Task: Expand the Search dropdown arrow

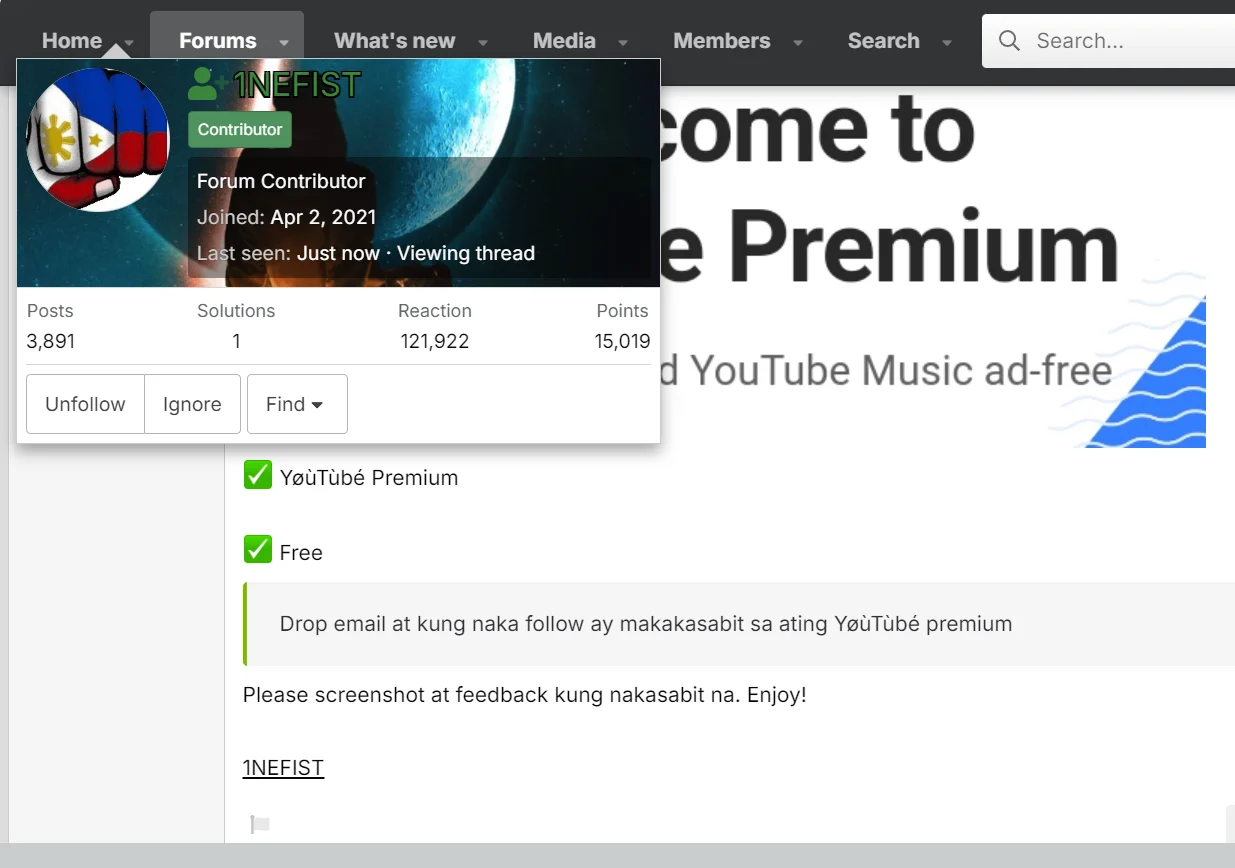Action: click(x=947, y=43)
